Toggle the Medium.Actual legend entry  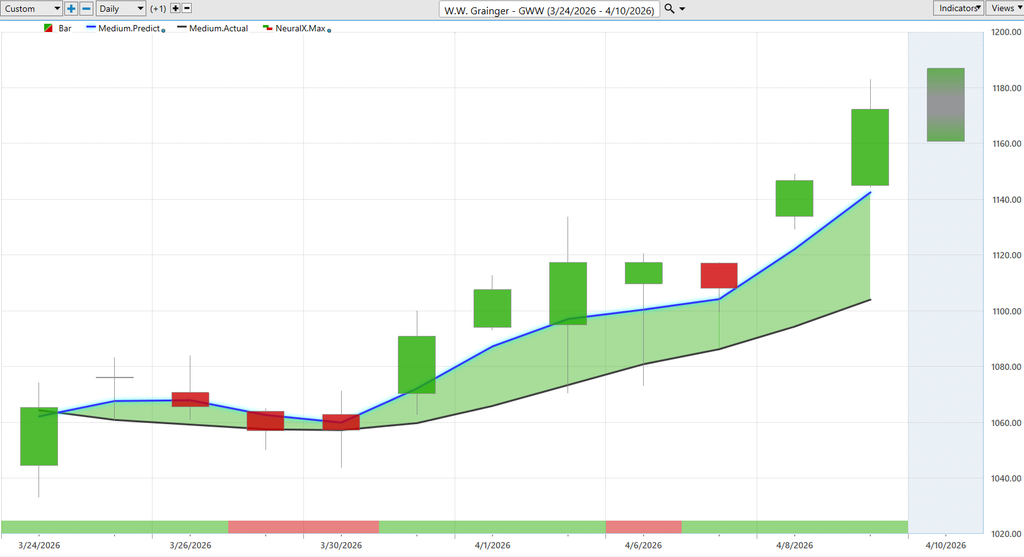213,29
